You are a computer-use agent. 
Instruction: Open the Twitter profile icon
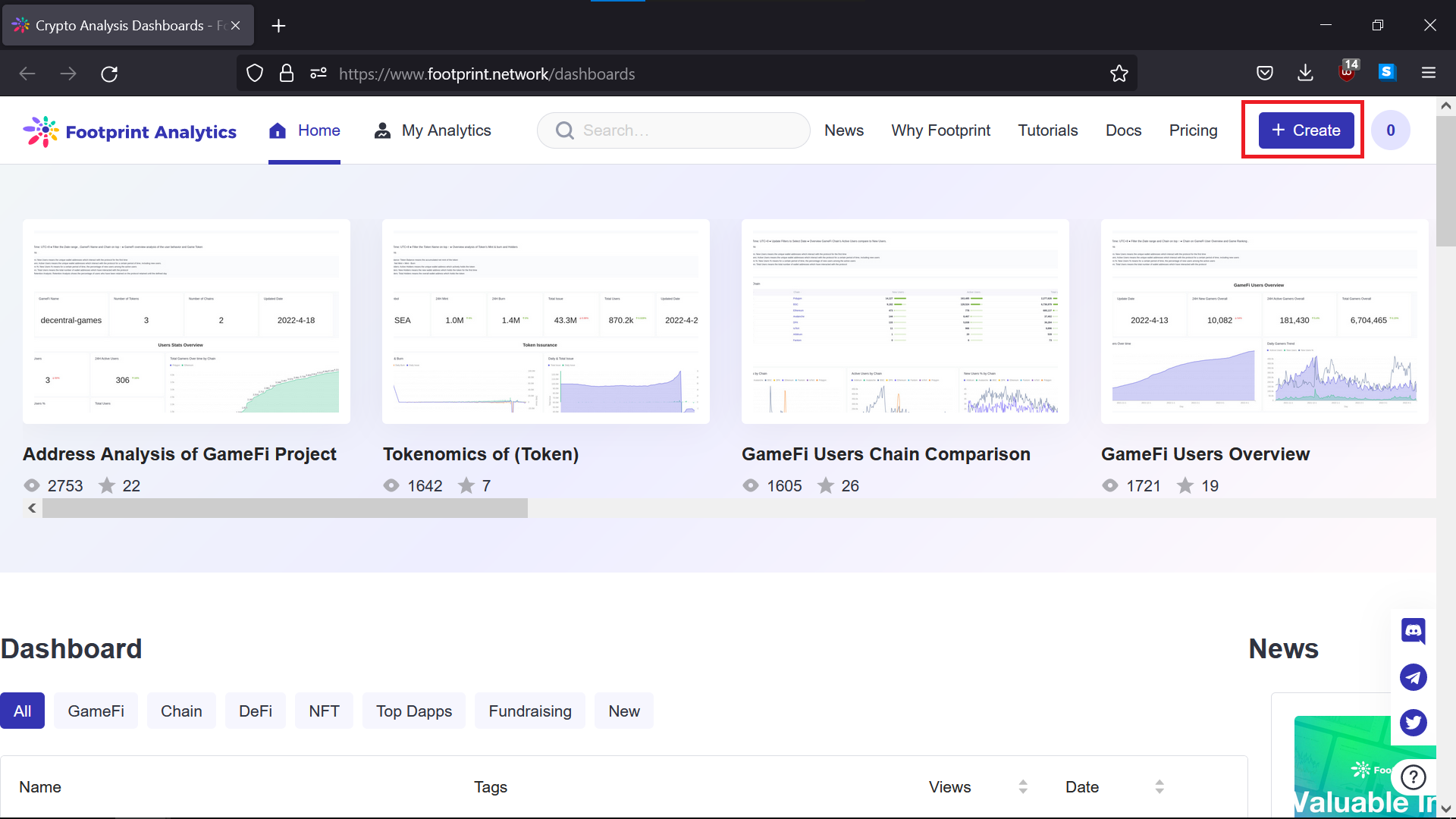point(1414,723)
